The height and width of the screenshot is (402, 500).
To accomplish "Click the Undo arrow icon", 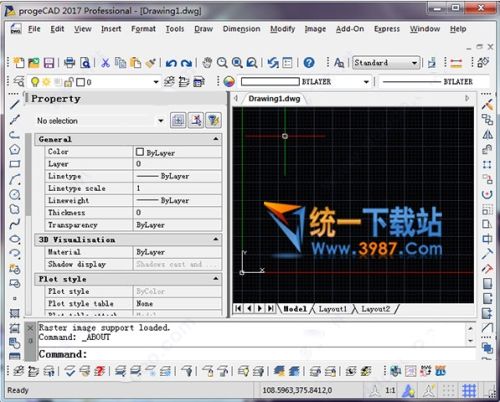I will 171,63.
